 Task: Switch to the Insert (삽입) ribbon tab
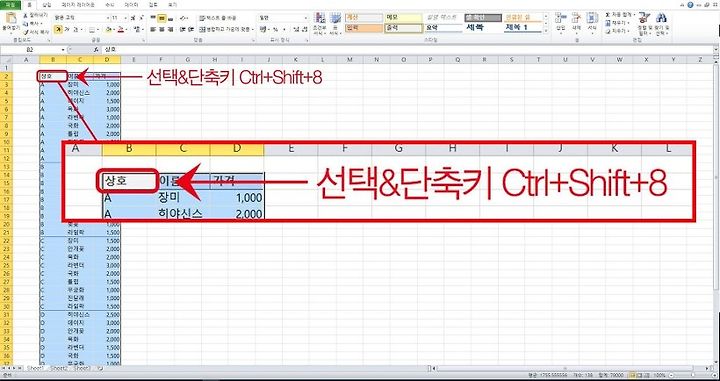click(x=46, y=5)
